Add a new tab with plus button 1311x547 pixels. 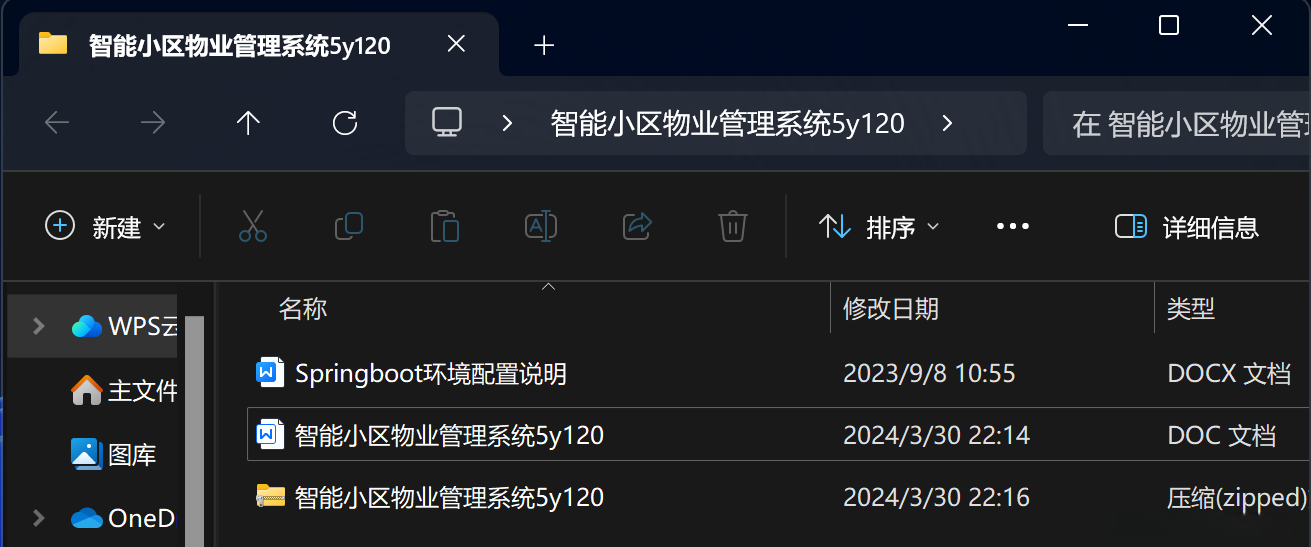544,45
